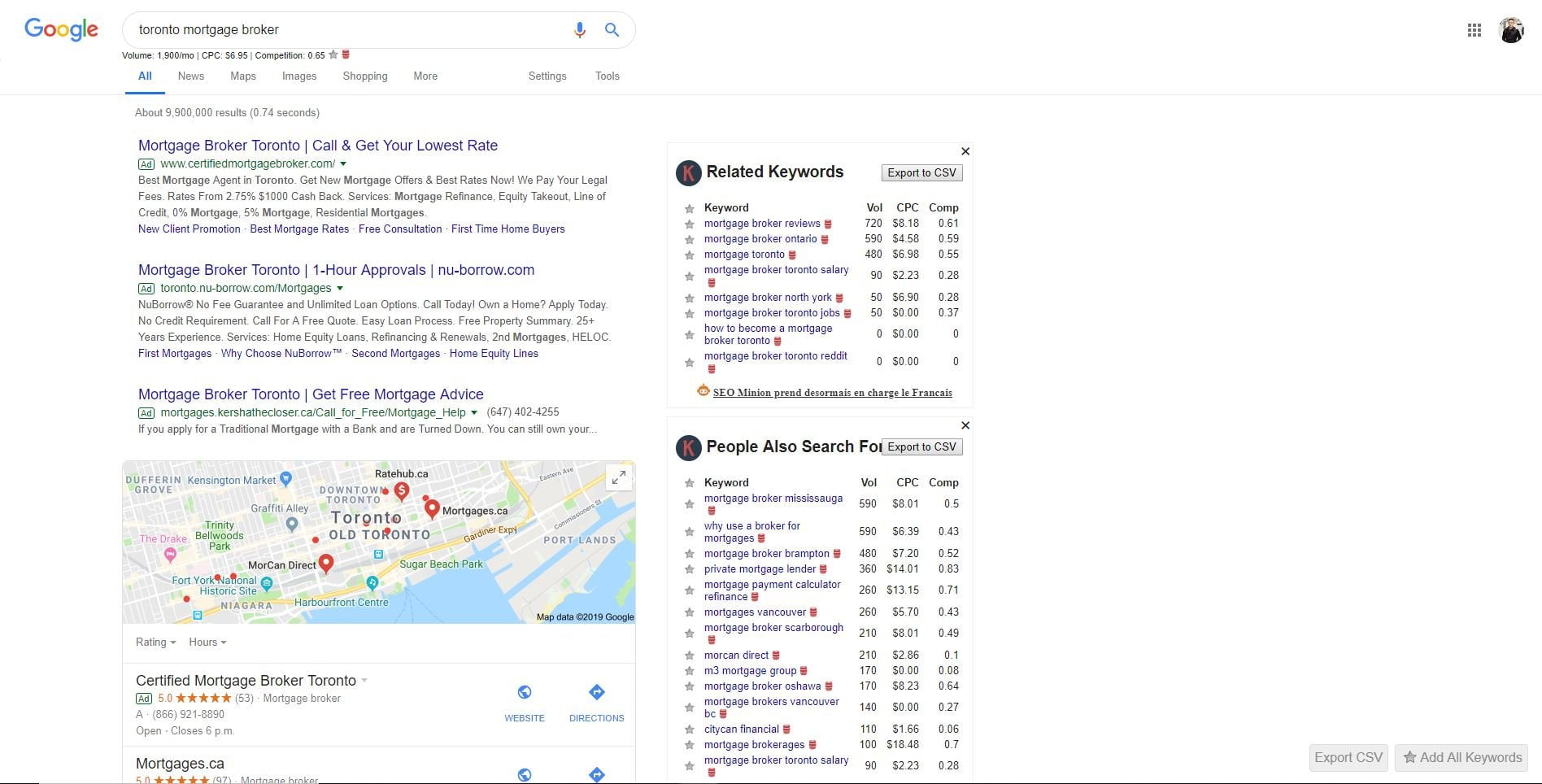Star the 'mortgage toronto' keyword

(690, 255)
